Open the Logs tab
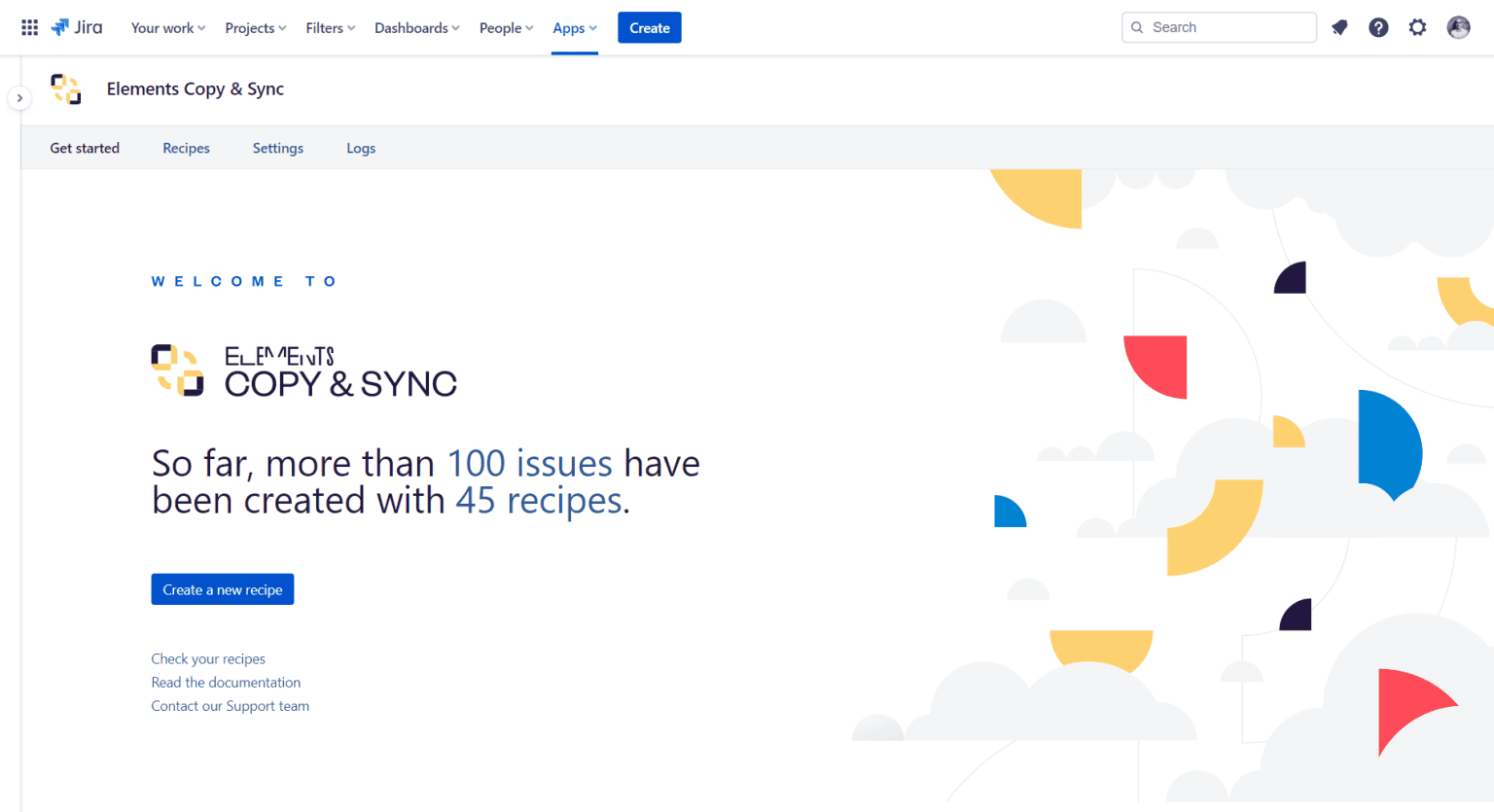This screenshot has height=812, width=1494. coord(361,148)
